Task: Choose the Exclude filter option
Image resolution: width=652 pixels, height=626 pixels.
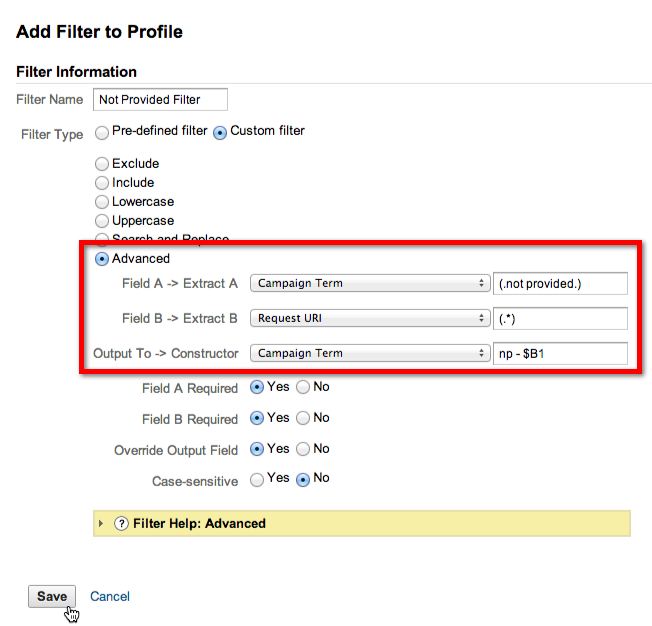Action: (x=102, y=164)
